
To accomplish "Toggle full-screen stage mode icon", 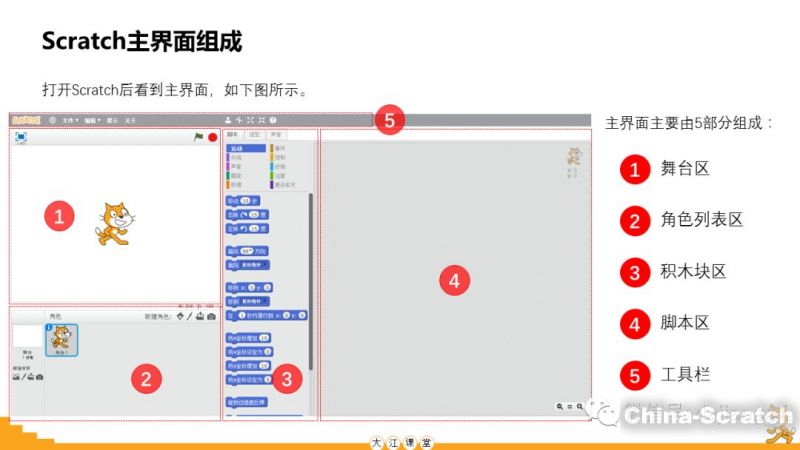I will click(x=20, y=137).
